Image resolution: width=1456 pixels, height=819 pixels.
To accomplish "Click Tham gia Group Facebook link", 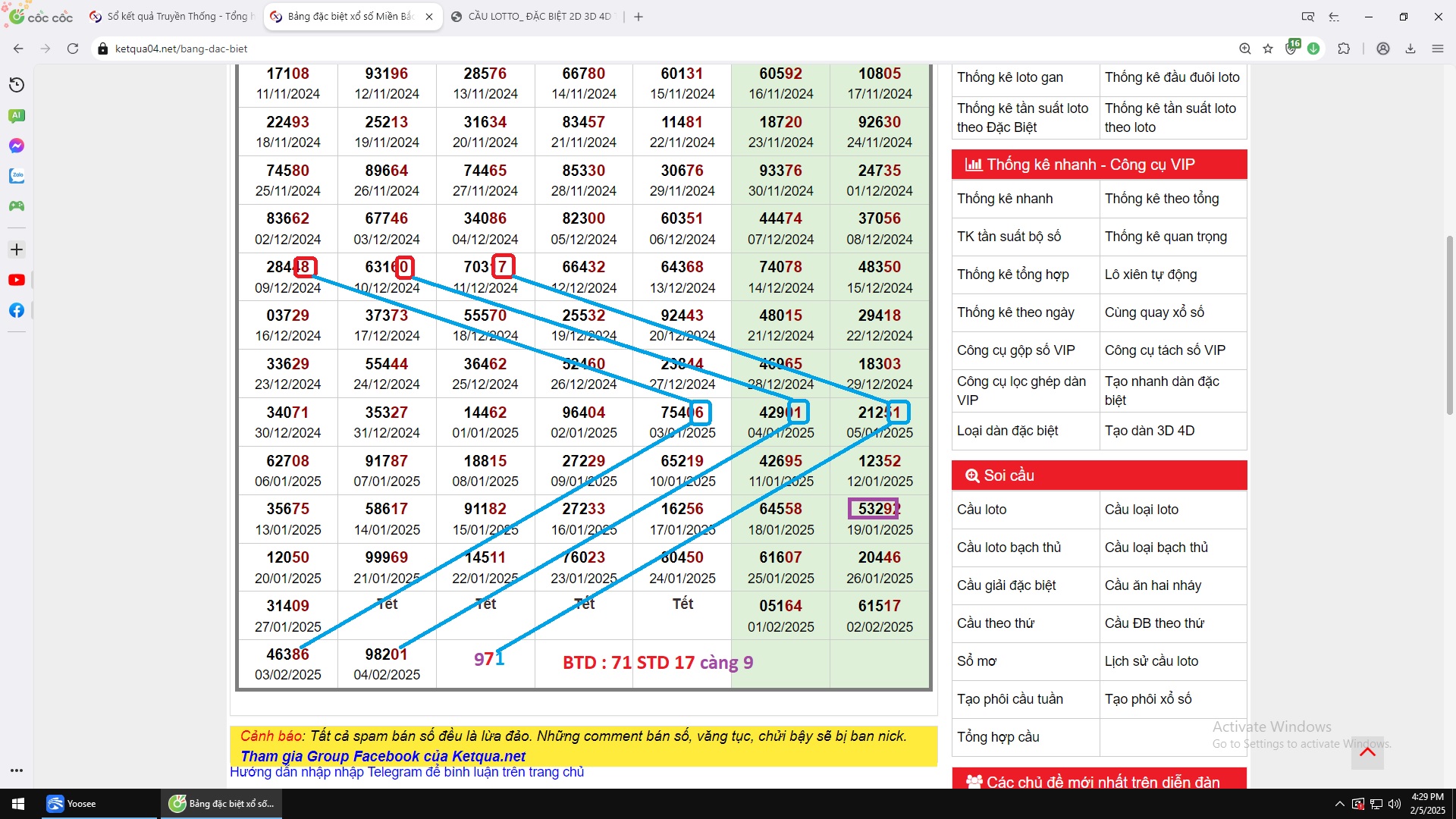I will (383, 756).
